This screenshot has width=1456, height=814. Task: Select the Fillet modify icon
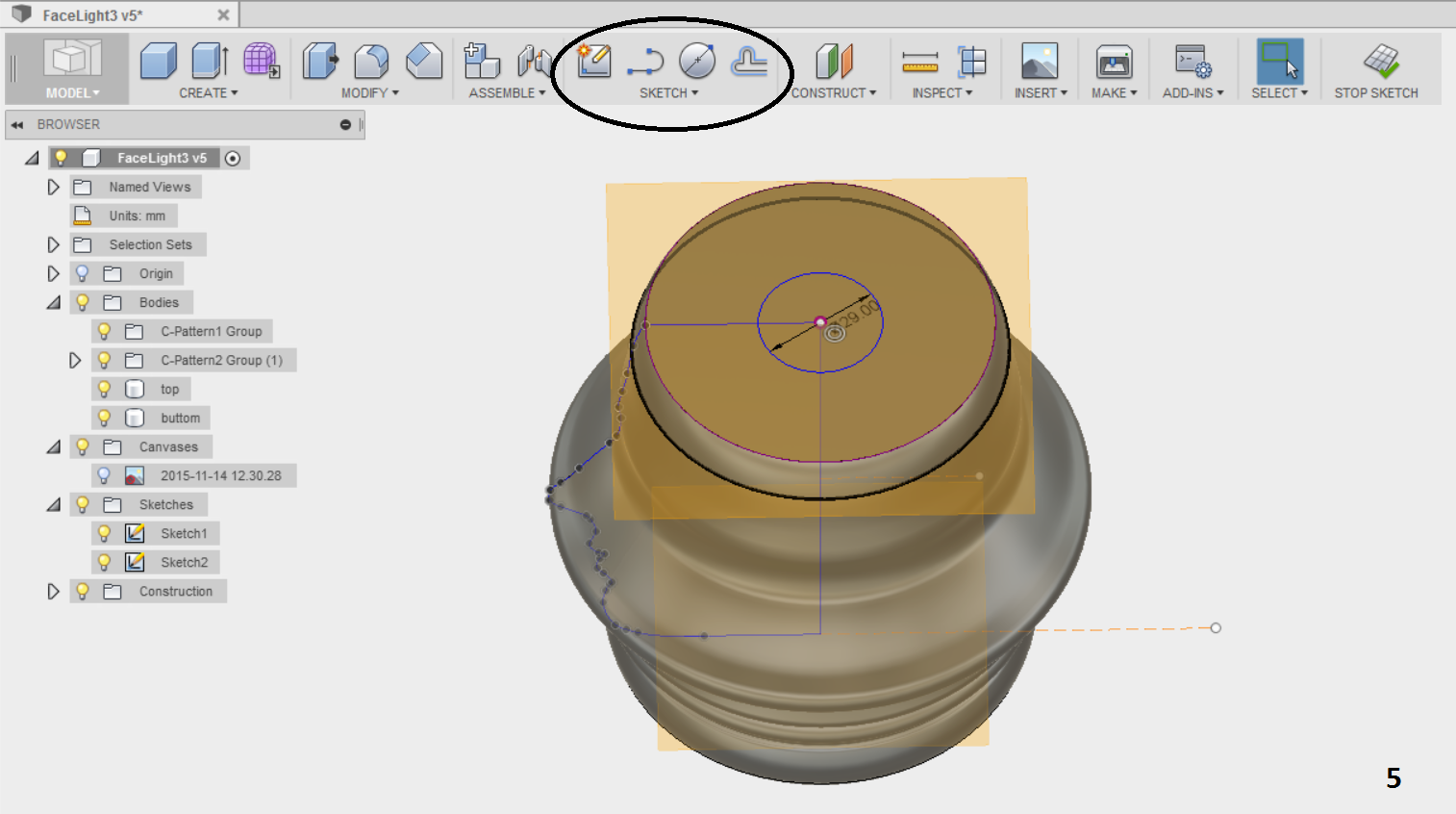coord(371,61)
